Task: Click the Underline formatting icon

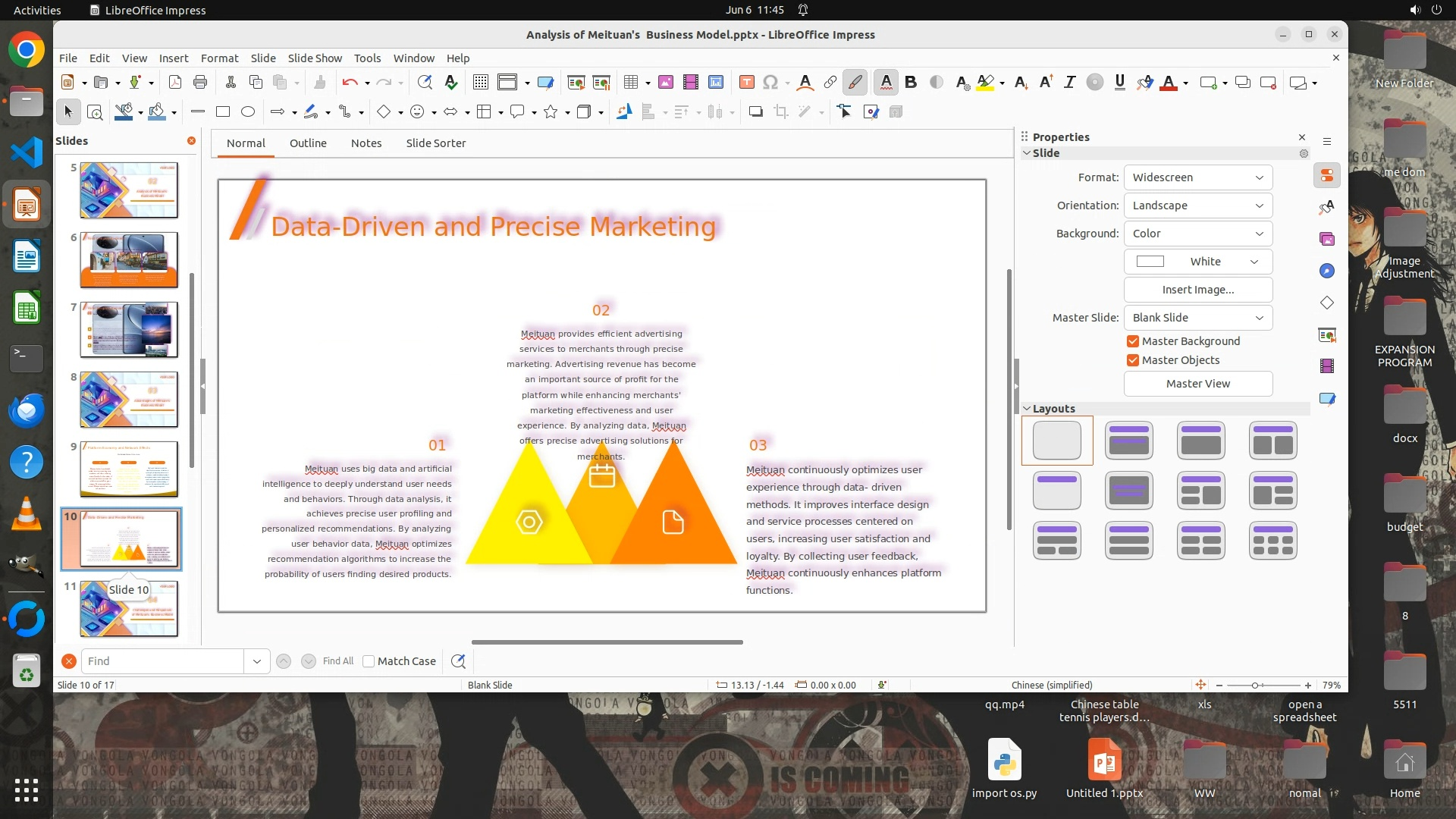Action: coord(1119,83)
